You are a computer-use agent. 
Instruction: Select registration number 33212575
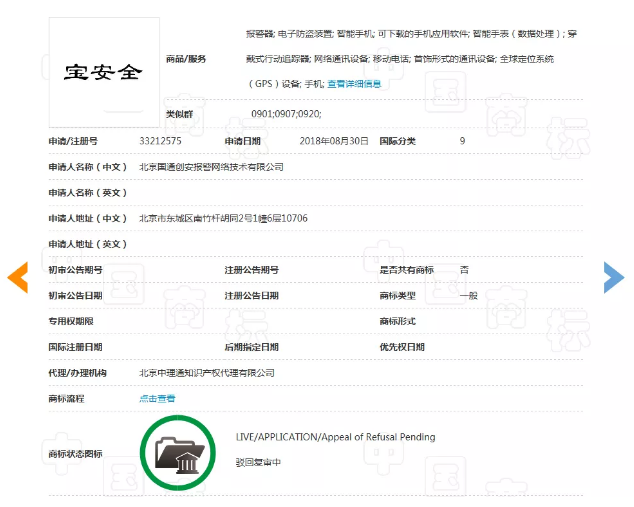[x=160, y=141]
